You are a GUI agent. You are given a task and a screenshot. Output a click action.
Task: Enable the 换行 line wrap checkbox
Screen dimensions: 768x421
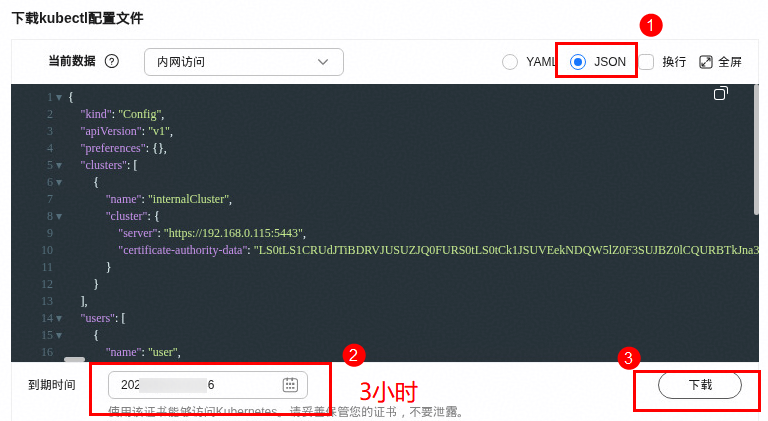pyautogui.click(x=646, y=62)
